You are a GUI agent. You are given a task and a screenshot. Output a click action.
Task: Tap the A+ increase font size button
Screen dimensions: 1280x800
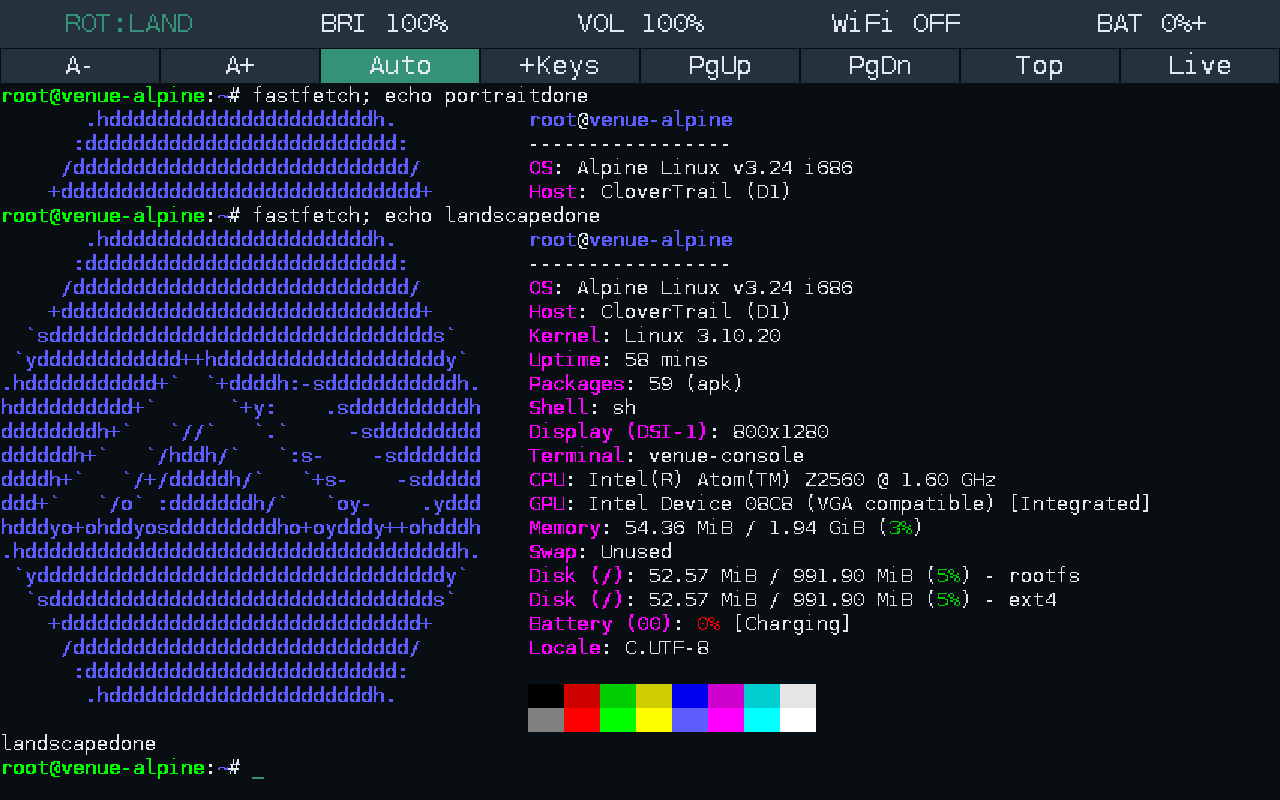(x=240, y=66)
